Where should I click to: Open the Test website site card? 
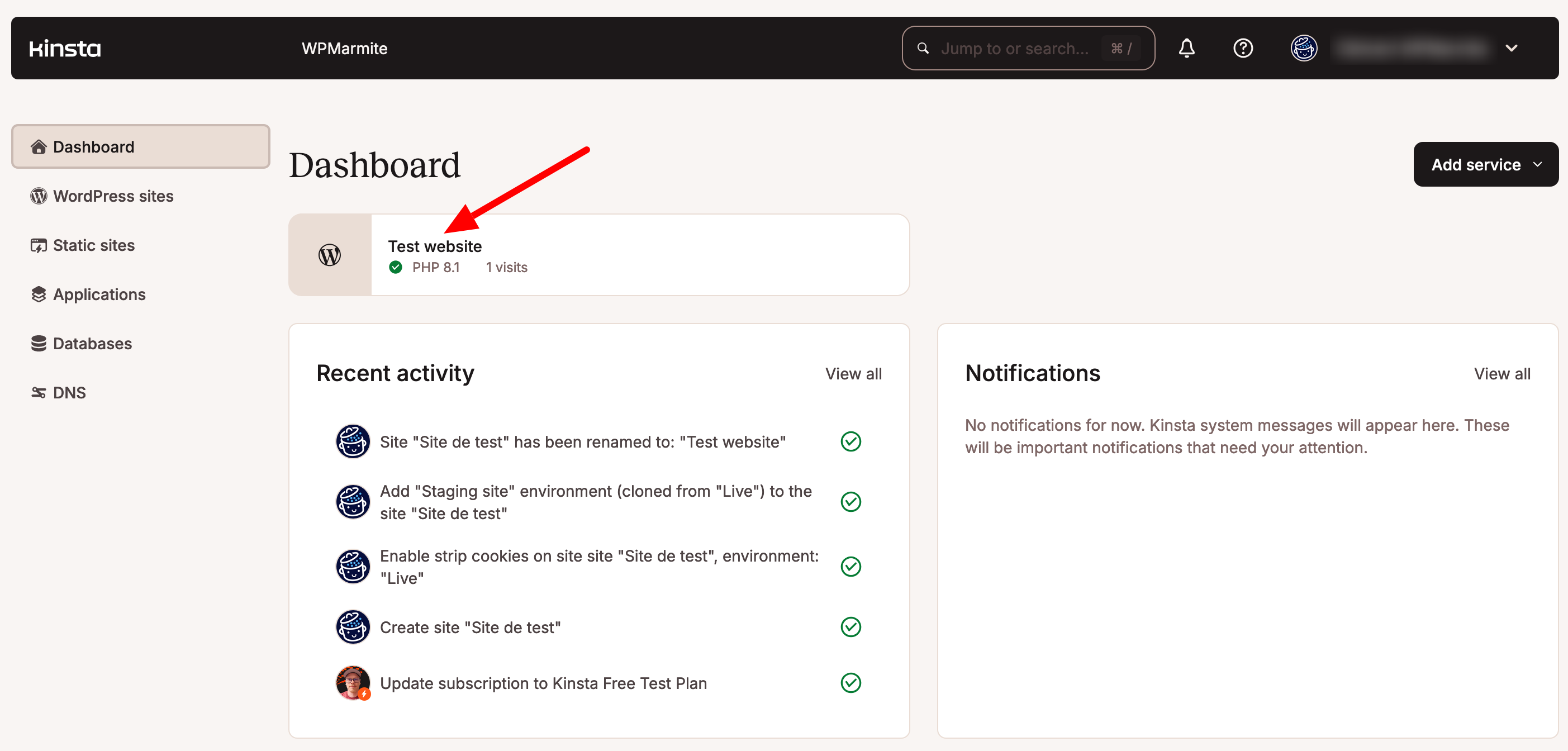599,255
